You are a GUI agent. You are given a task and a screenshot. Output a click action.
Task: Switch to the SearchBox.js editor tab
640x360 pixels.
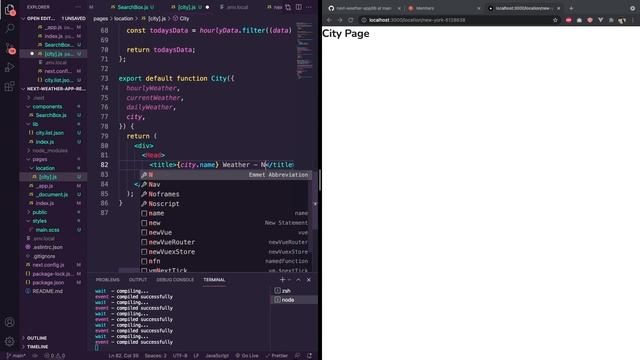133,7
